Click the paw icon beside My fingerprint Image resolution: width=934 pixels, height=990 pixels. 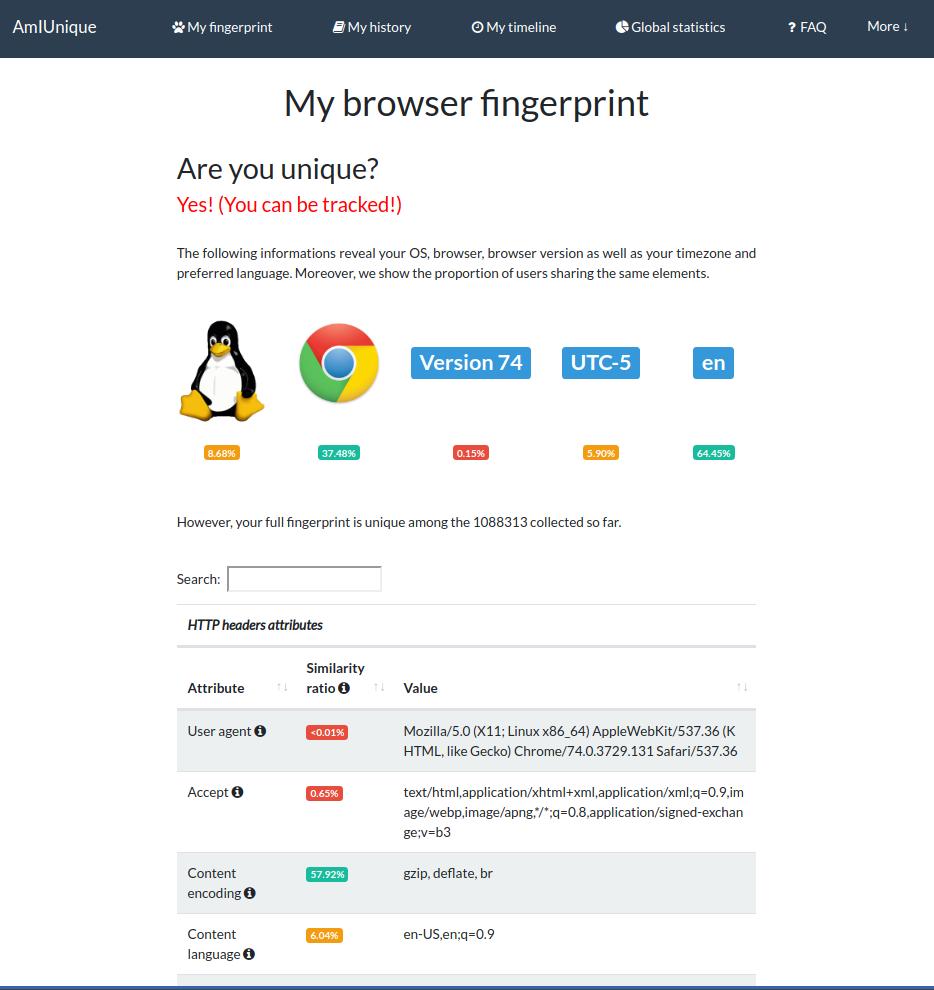tap(178, 27)
